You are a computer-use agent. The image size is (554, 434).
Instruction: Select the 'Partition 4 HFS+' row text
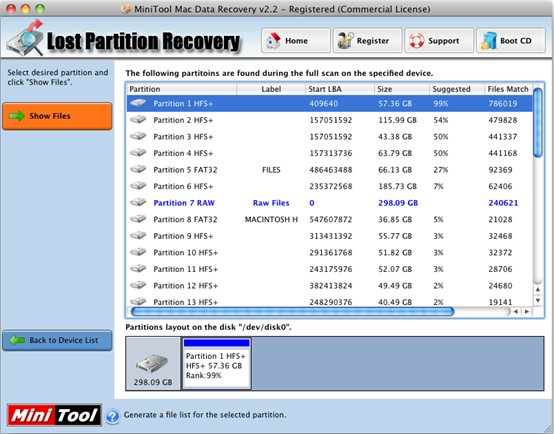pyautogui.click(x=183, y=153)
